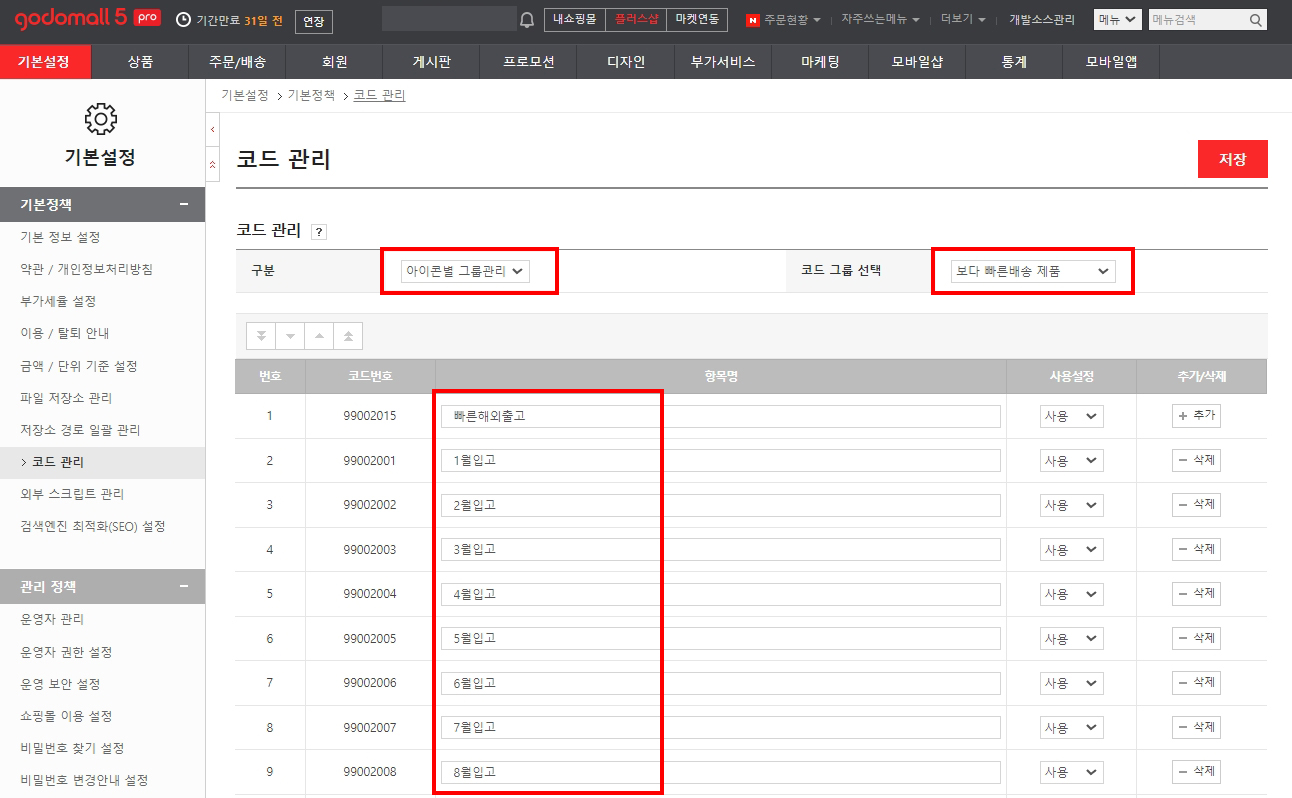The image size is (1292, 798).
Task: Open the 주문/배송 main menu tab
Action: [237, 62]
